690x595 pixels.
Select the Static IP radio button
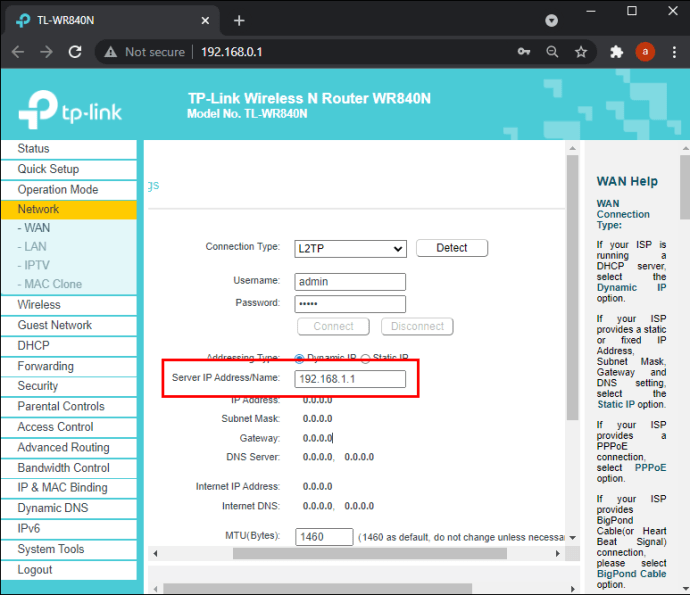[365, 359]
